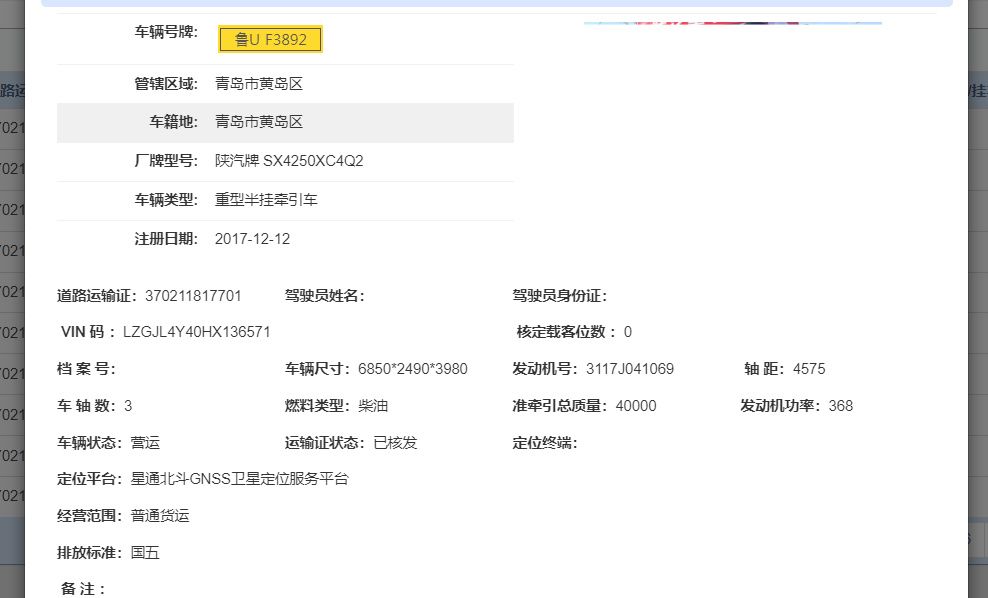
Task: Click registration date 2017-12-12
Action: 252,239
